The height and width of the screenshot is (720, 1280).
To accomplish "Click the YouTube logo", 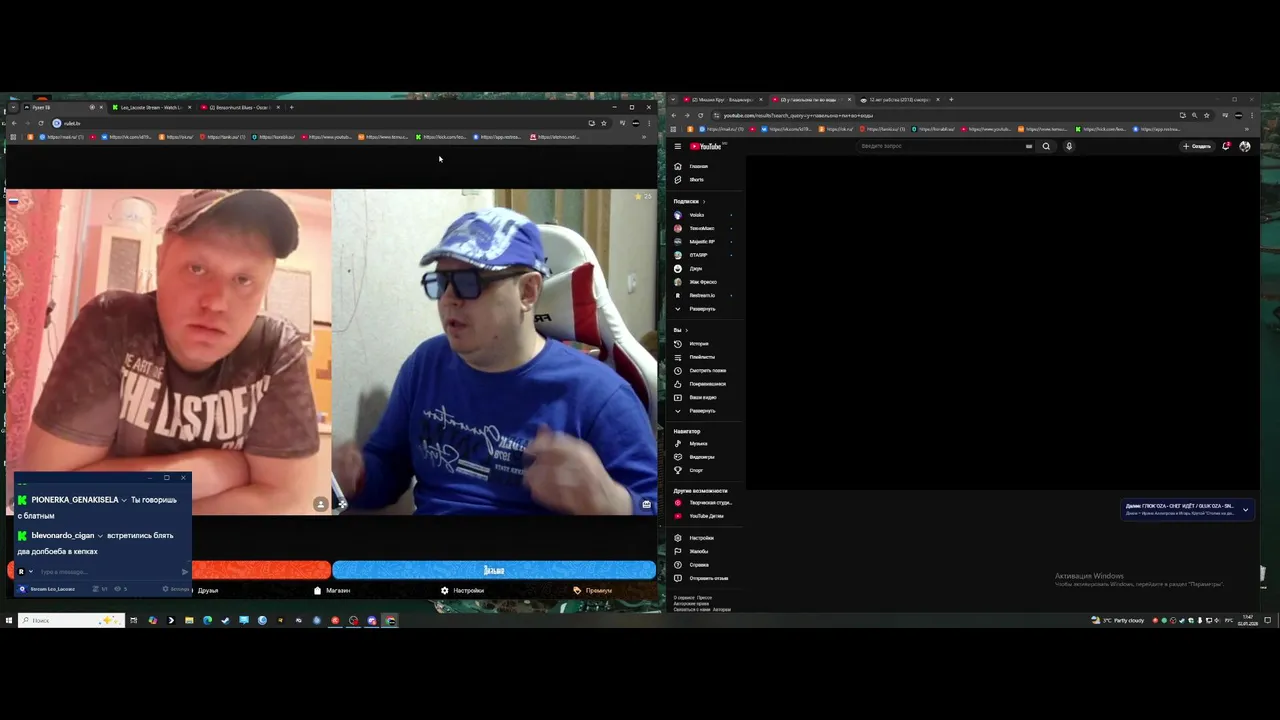I will 706,146.
